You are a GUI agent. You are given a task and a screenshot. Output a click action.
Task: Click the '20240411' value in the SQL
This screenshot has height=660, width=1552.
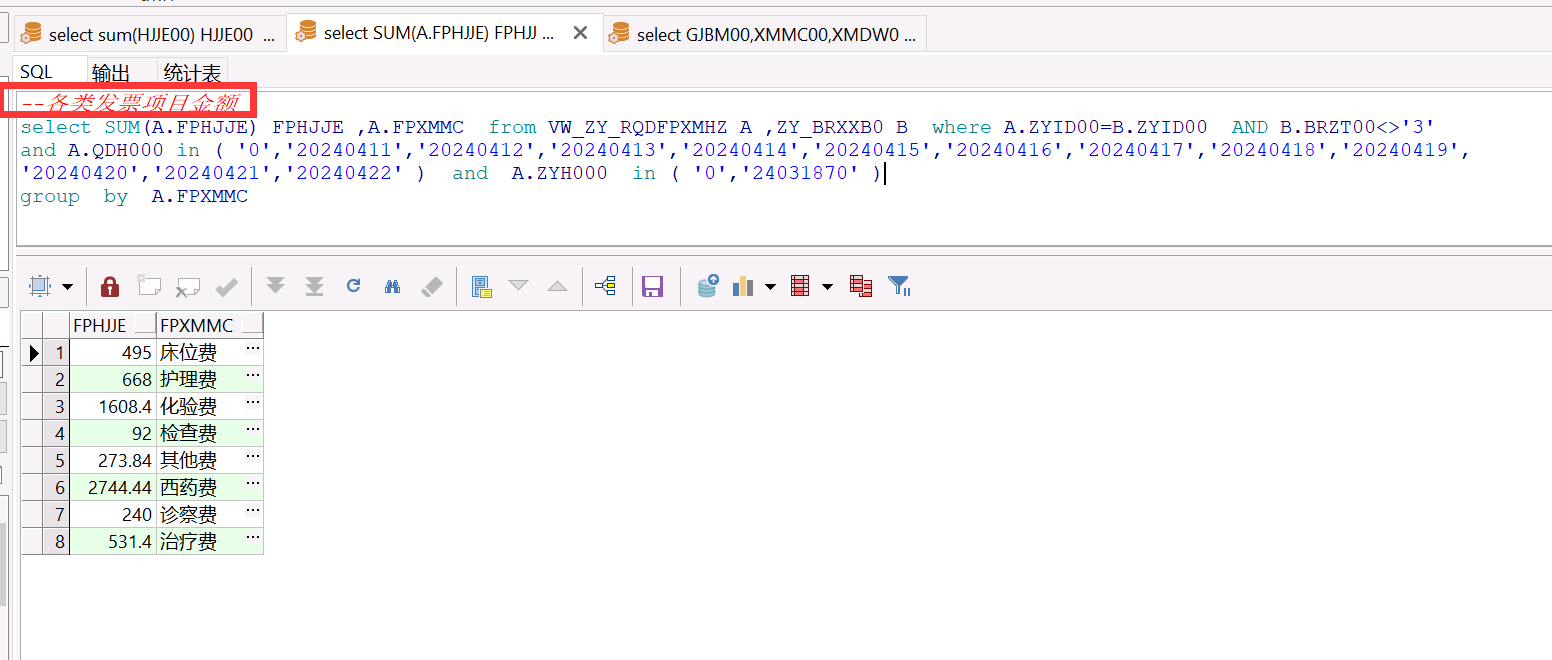pos(346,151)
